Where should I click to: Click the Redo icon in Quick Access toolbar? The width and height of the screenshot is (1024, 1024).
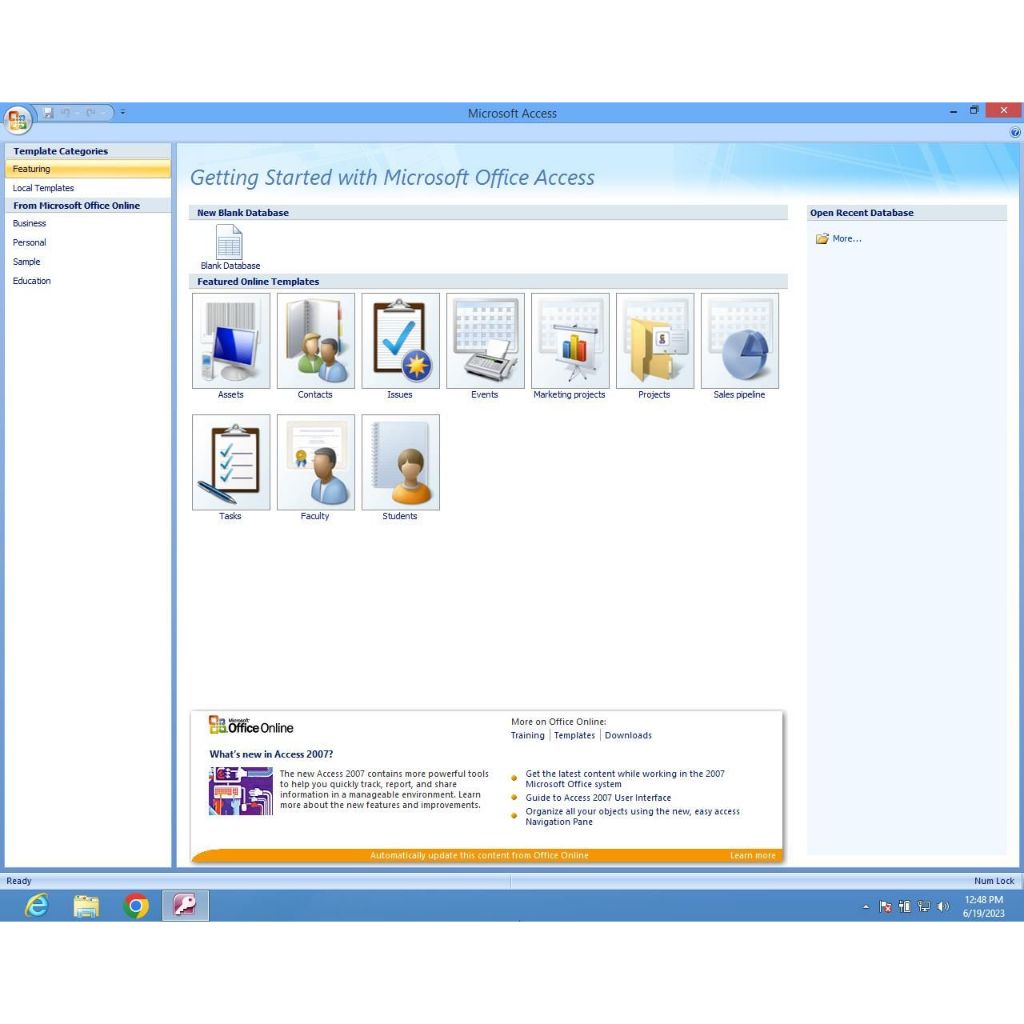91,113
